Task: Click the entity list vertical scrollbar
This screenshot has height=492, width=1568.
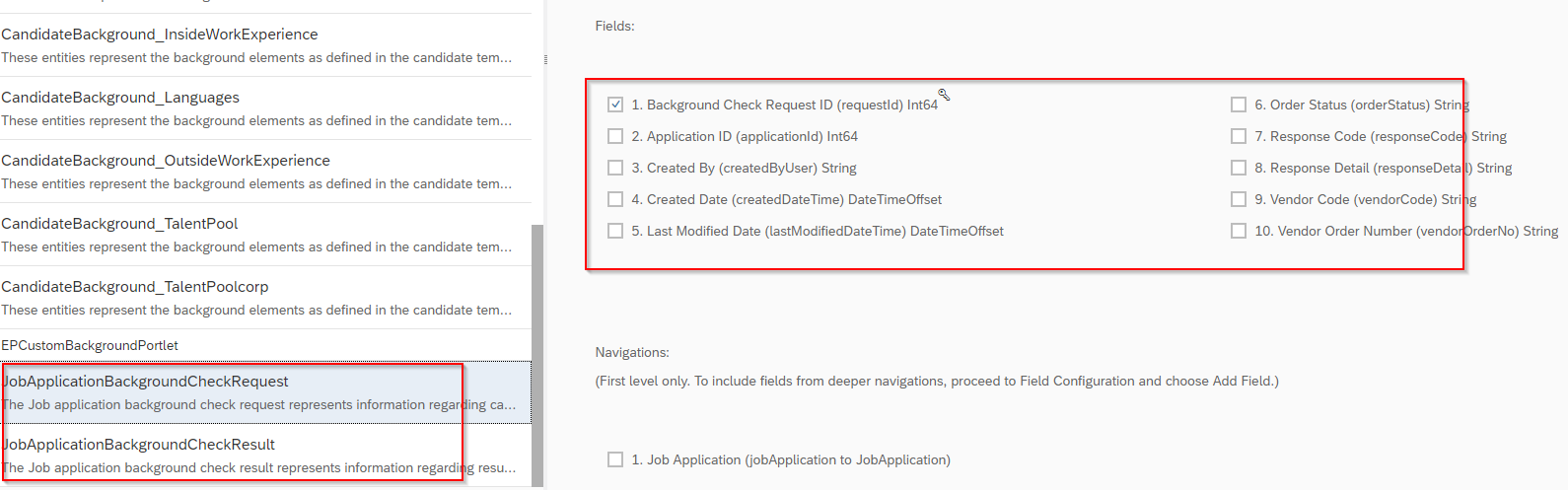Action: pyautogui.click(x=537, y=355)
